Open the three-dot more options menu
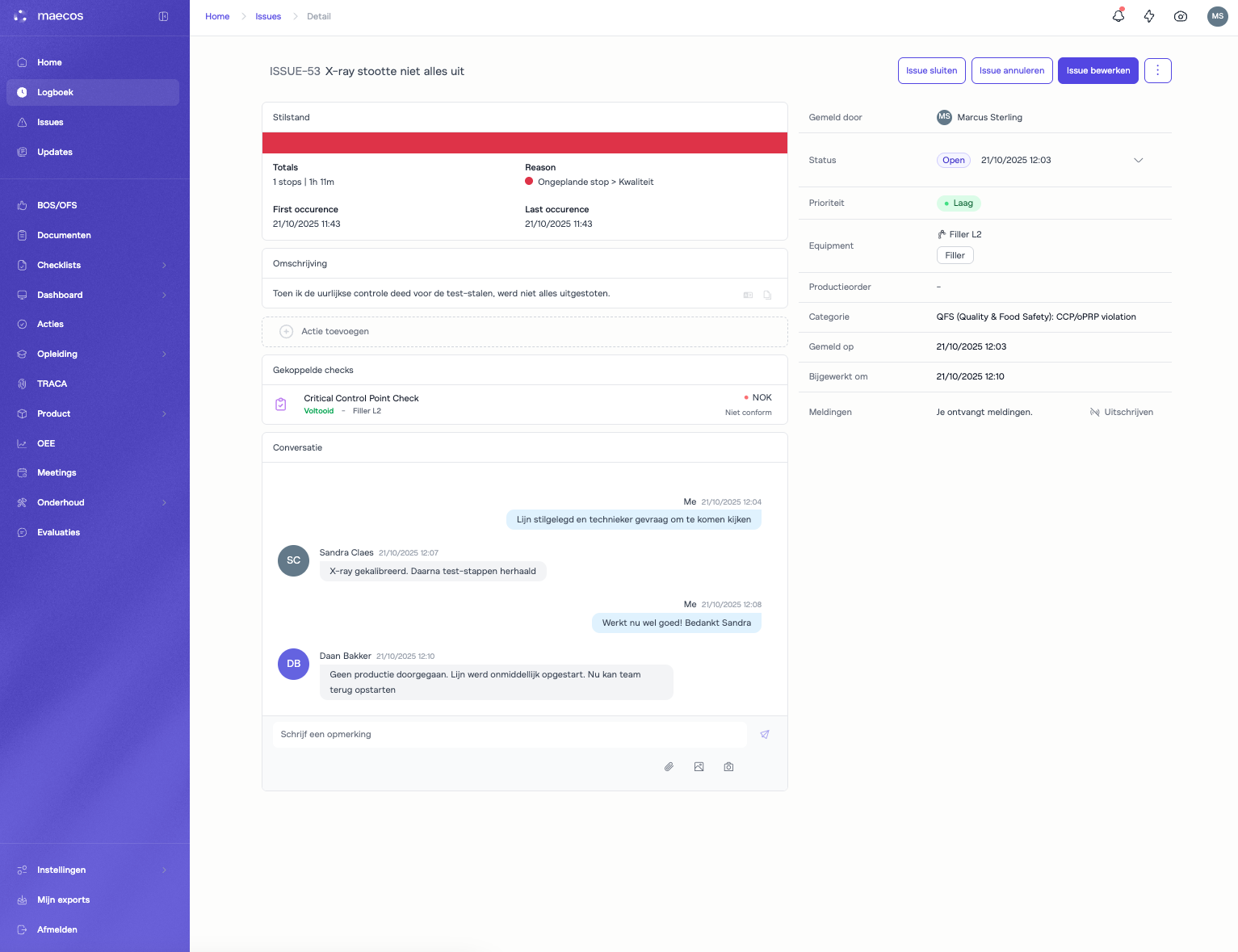 (x=1157, y=71)
